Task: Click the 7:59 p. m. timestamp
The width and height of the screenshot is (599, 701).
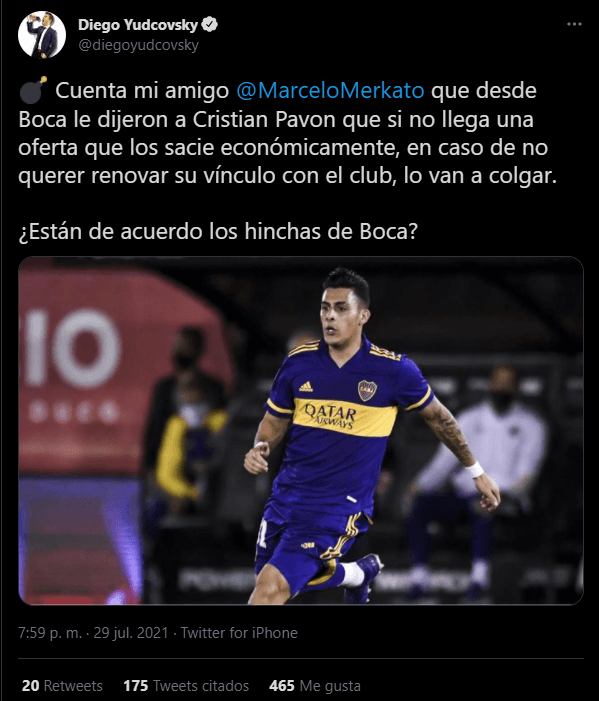Action: pyautogui.click(x=50, y=633)
